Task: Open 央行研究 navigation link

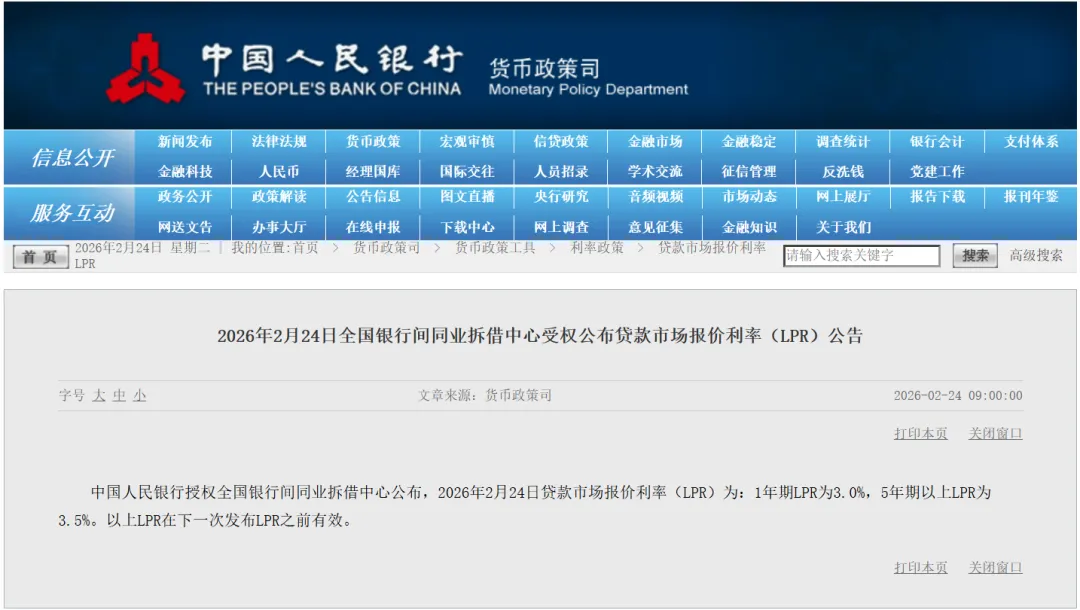Action: click(x=561, y=196)
